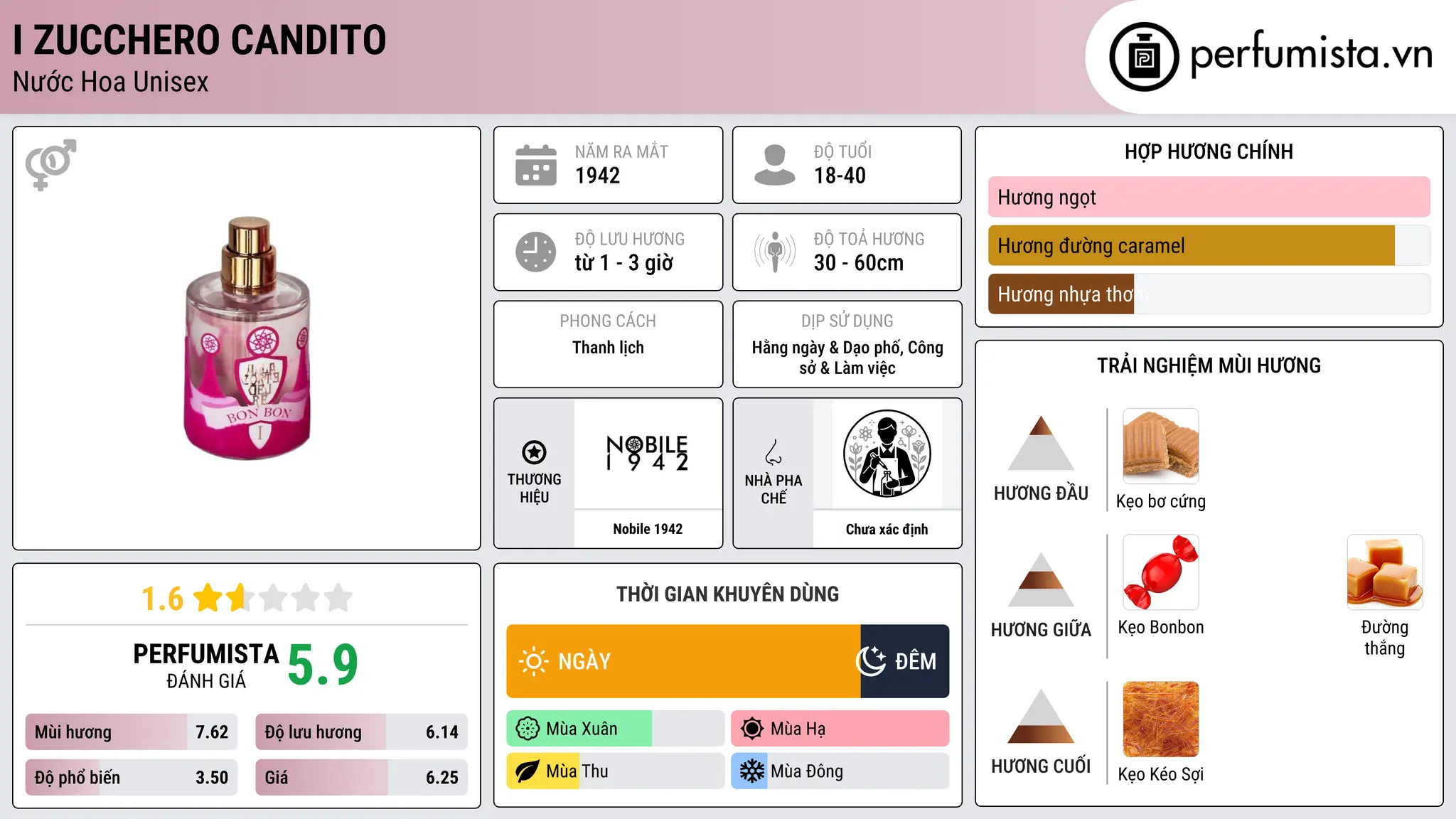Click the moon icon in the Đêm bar
This screenshot has height=819, width=1456.
tap(871, 661)
